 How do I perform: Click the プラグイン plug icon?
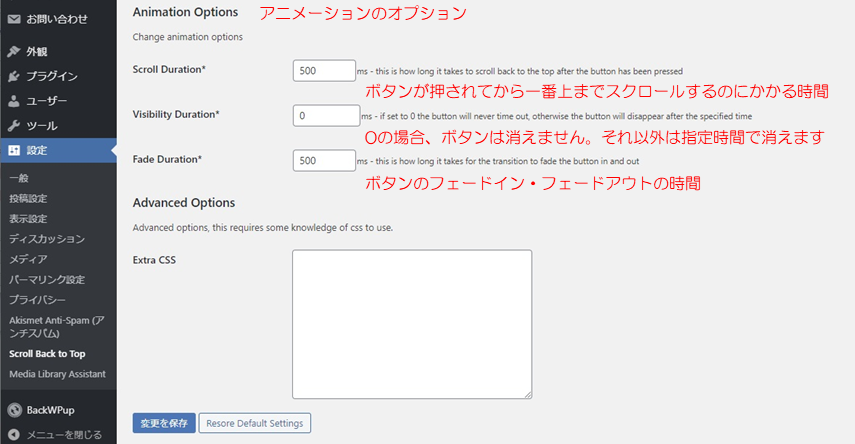(x=14, y=76)
